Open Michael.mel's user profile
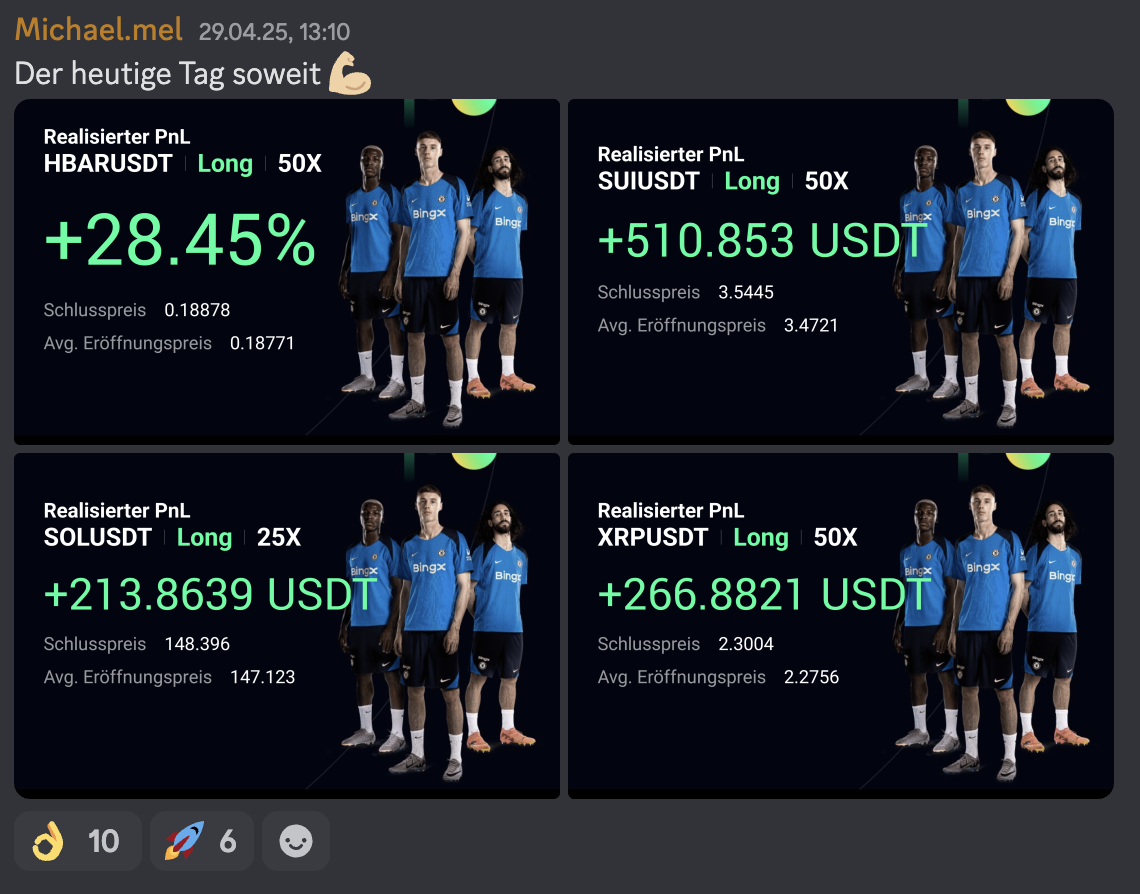This screenshot has width=1140, height=894. tap(98, 30)
